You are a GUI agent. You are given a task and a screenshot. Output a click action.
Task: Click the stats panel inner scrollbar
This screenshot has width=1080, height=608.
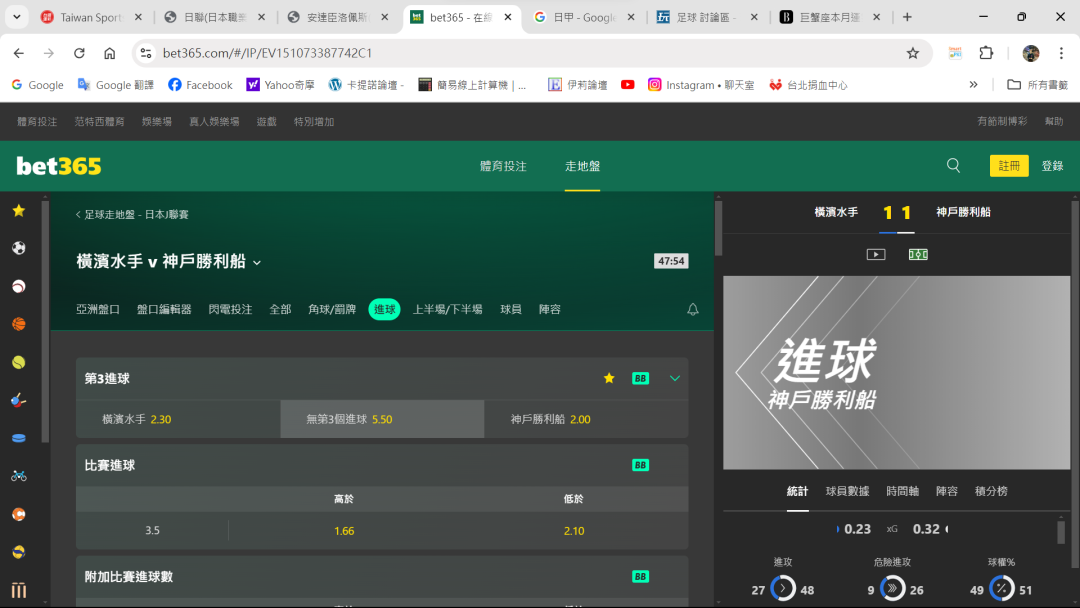click(1061, 532)
